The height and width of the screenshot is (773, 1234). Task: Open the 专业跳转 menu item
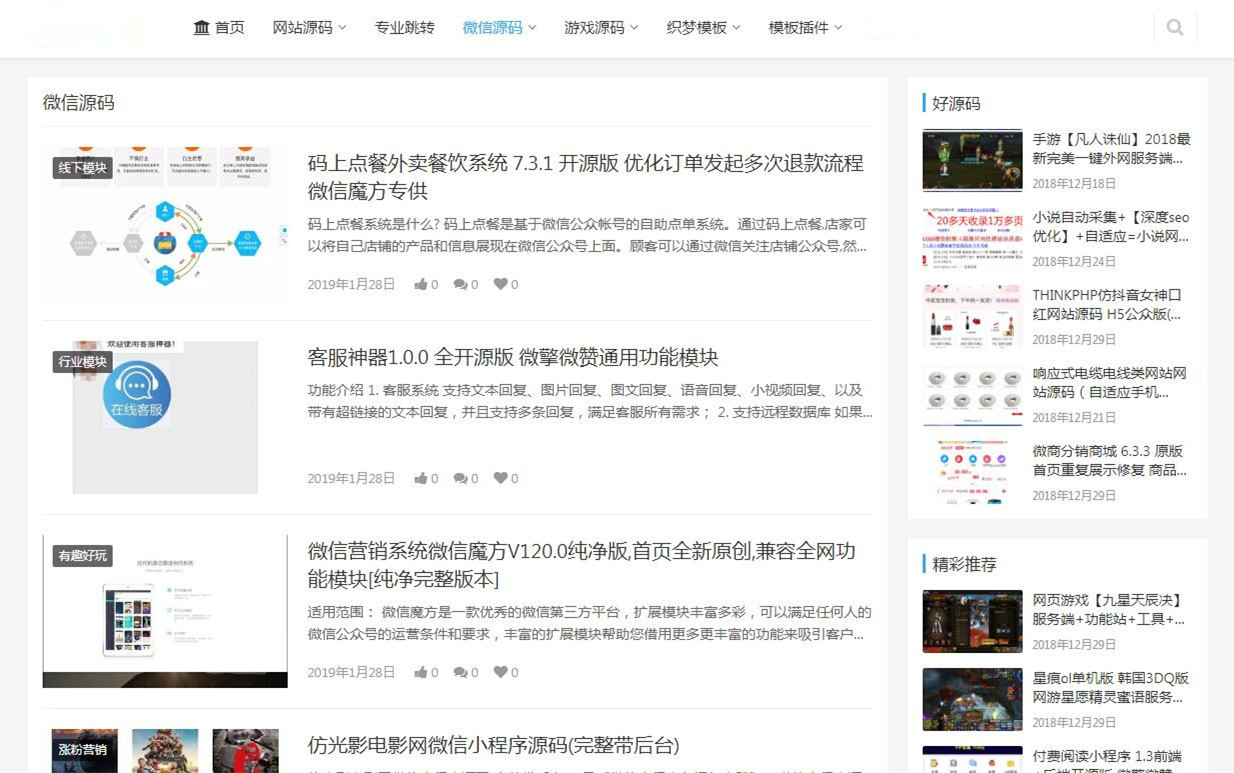click(x=405, y=27)
